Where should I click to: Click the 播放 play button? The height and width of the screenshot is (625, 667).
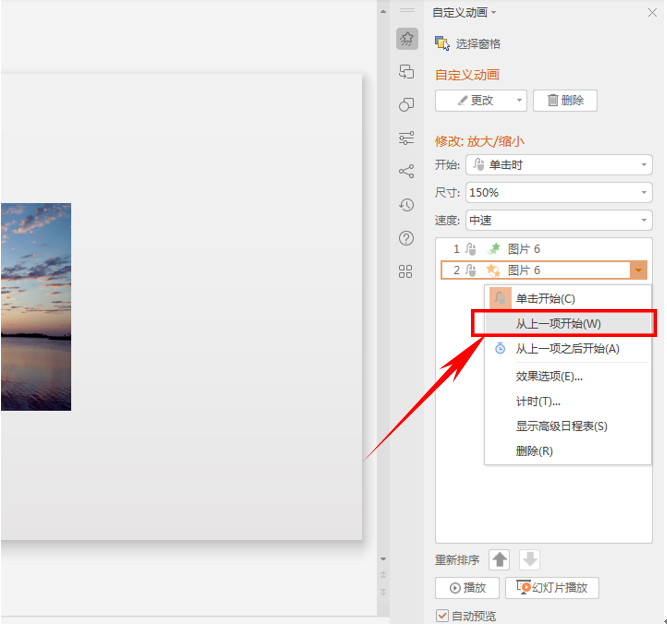pos(467,588)
